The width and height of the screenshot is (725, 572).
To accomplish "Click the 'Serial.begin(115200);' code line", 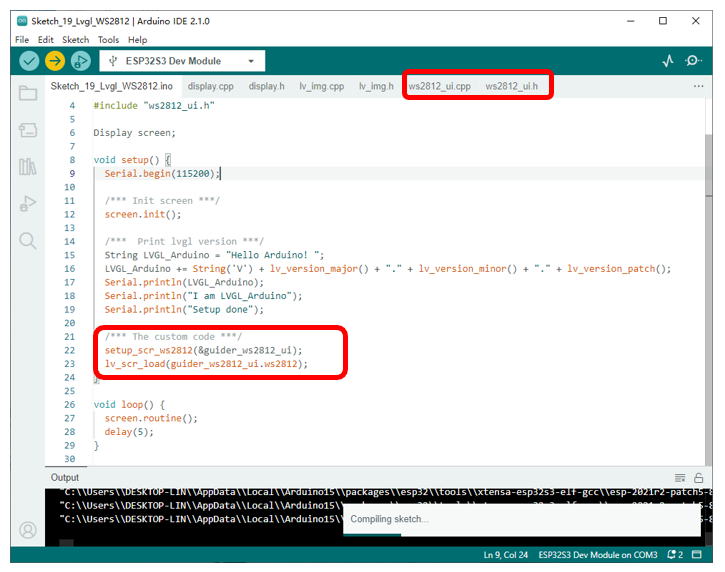I will [x=162, y=173].
